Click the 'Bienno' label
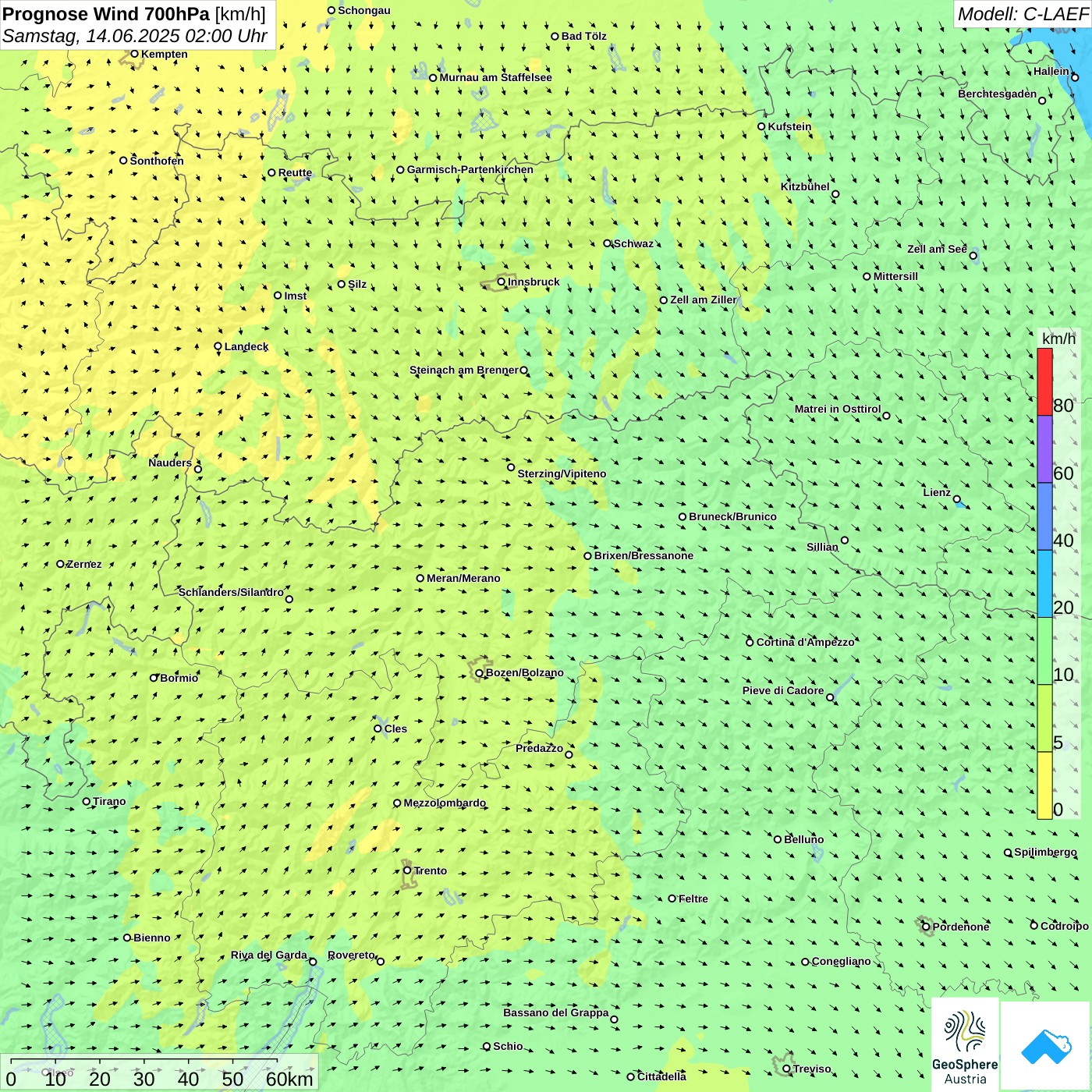The image size is (1092, 1092). (x=152, y=938)
